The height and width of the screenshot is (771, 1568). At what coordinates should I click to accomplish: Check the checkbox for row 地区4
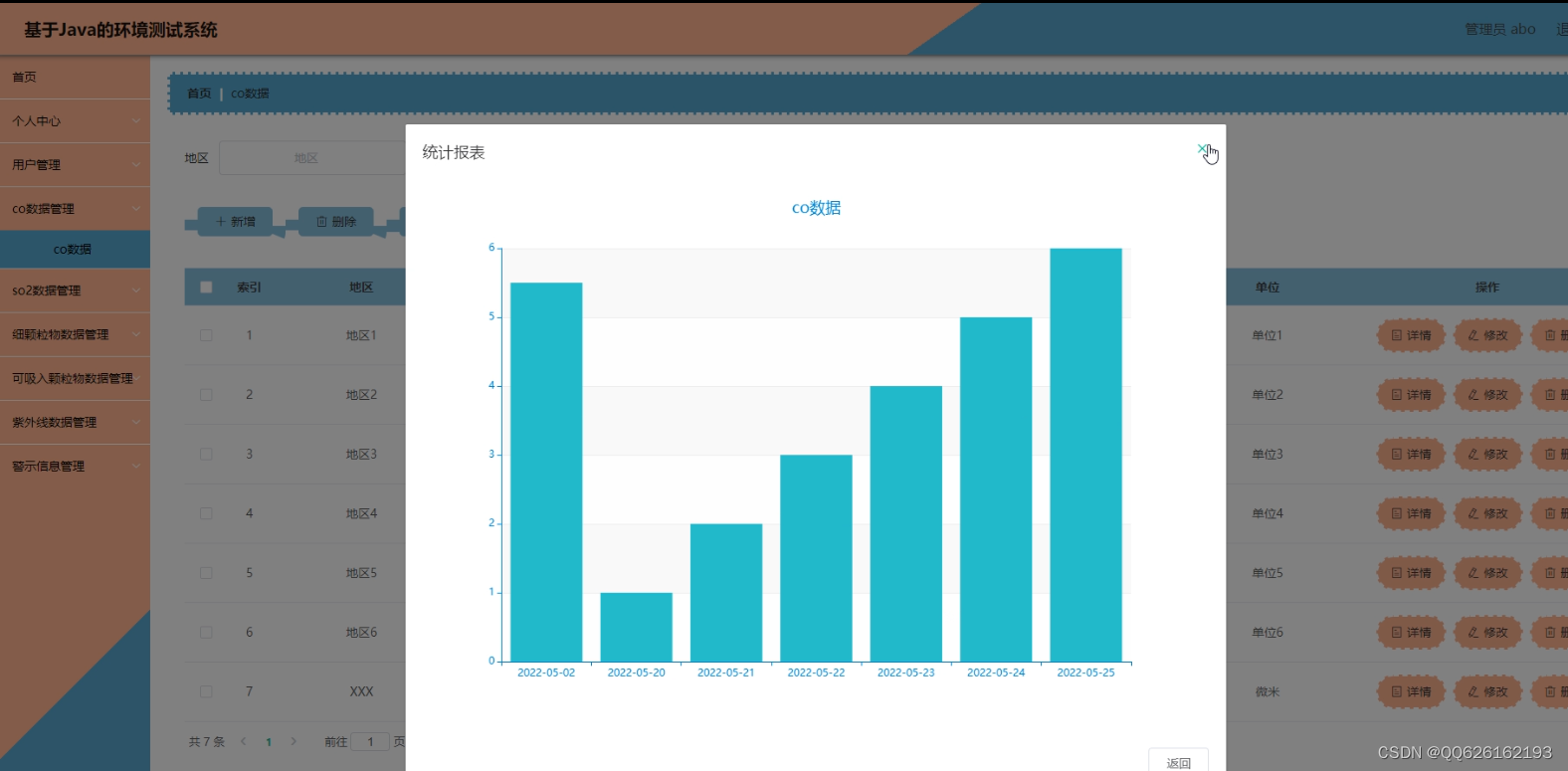[206, 513]
